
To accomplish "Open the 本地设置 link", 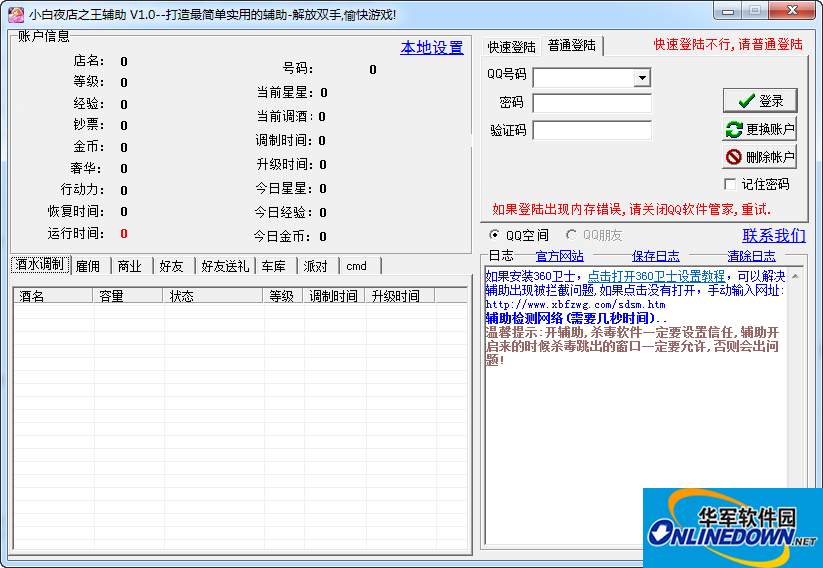I will pos(431,48).
